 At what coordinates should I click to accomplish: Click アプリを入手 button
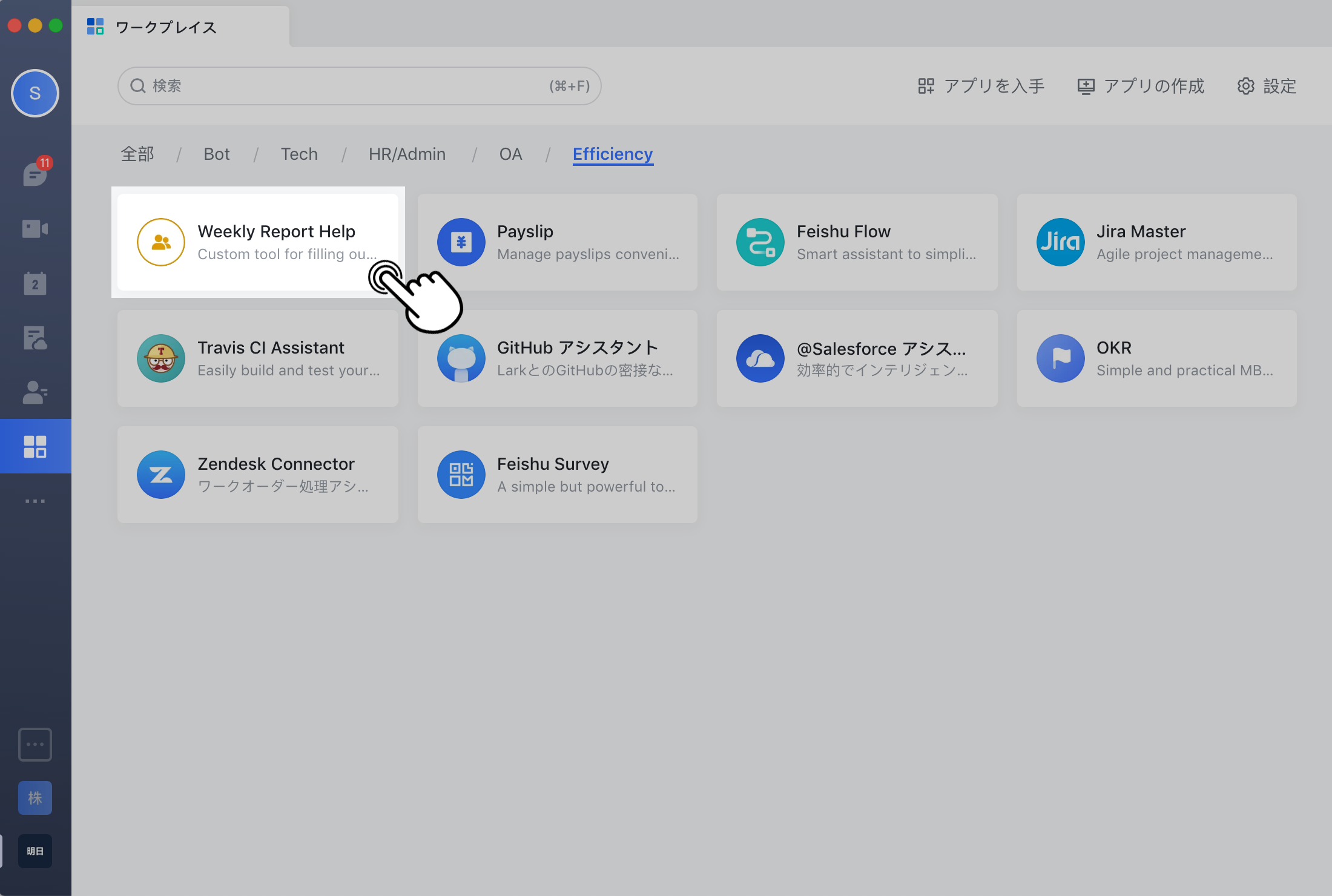click(981, 86)
